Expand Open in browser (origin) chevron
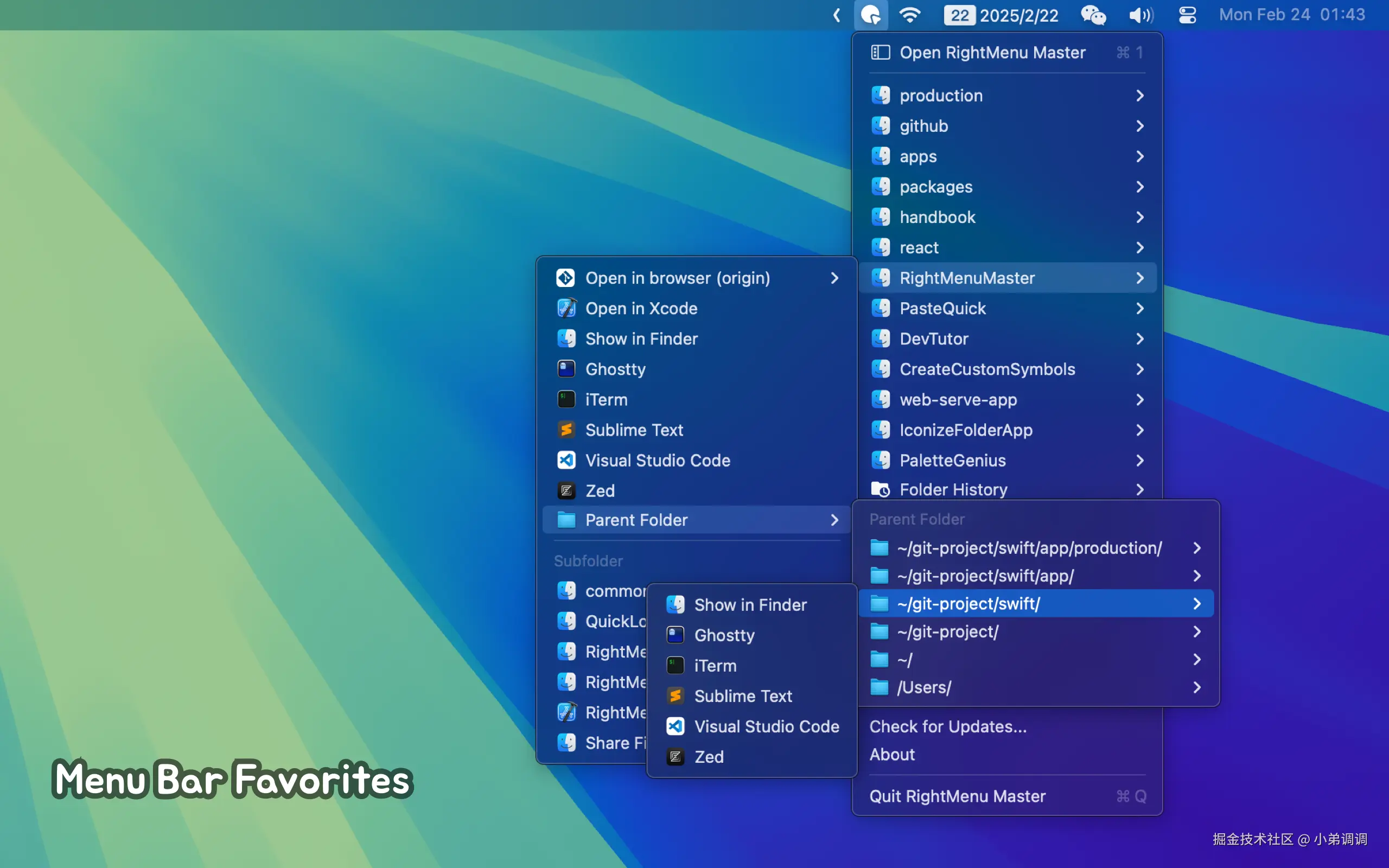This screenshot has height=868, width=1389. tap(834, 278)
